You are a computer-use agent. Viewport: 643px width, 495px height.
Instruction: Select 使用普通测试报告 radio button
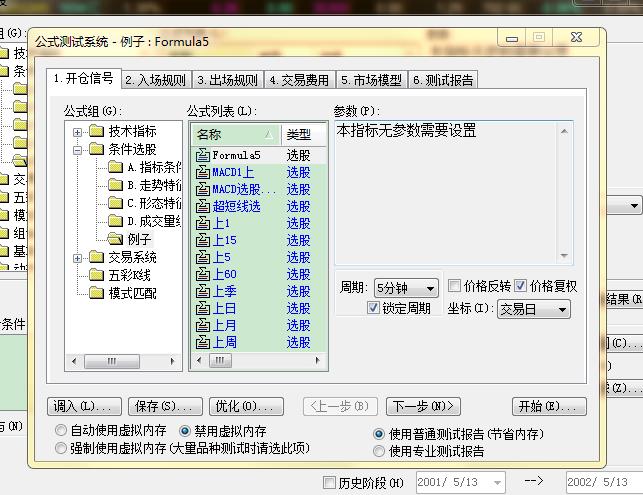pos(379,433)
